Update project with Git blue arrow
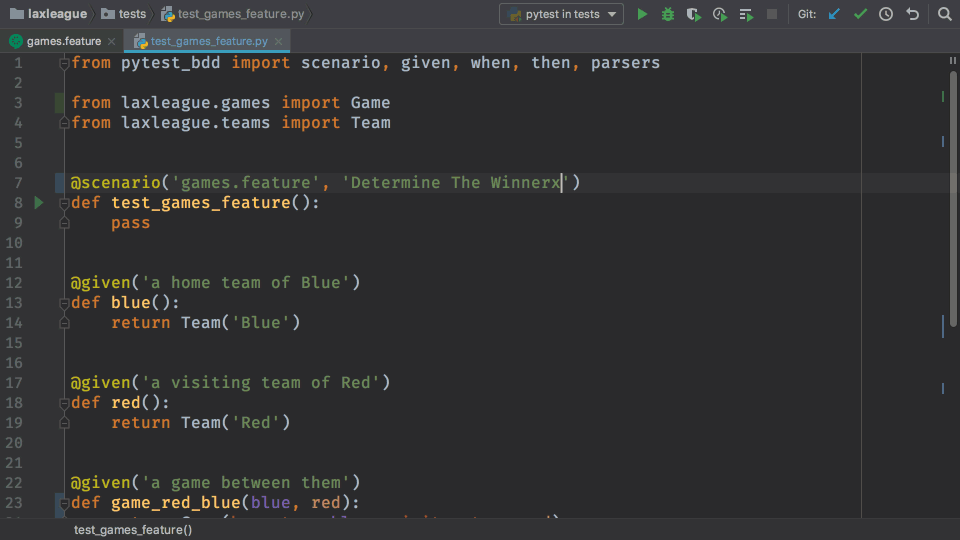 click(x=834, y=14)
